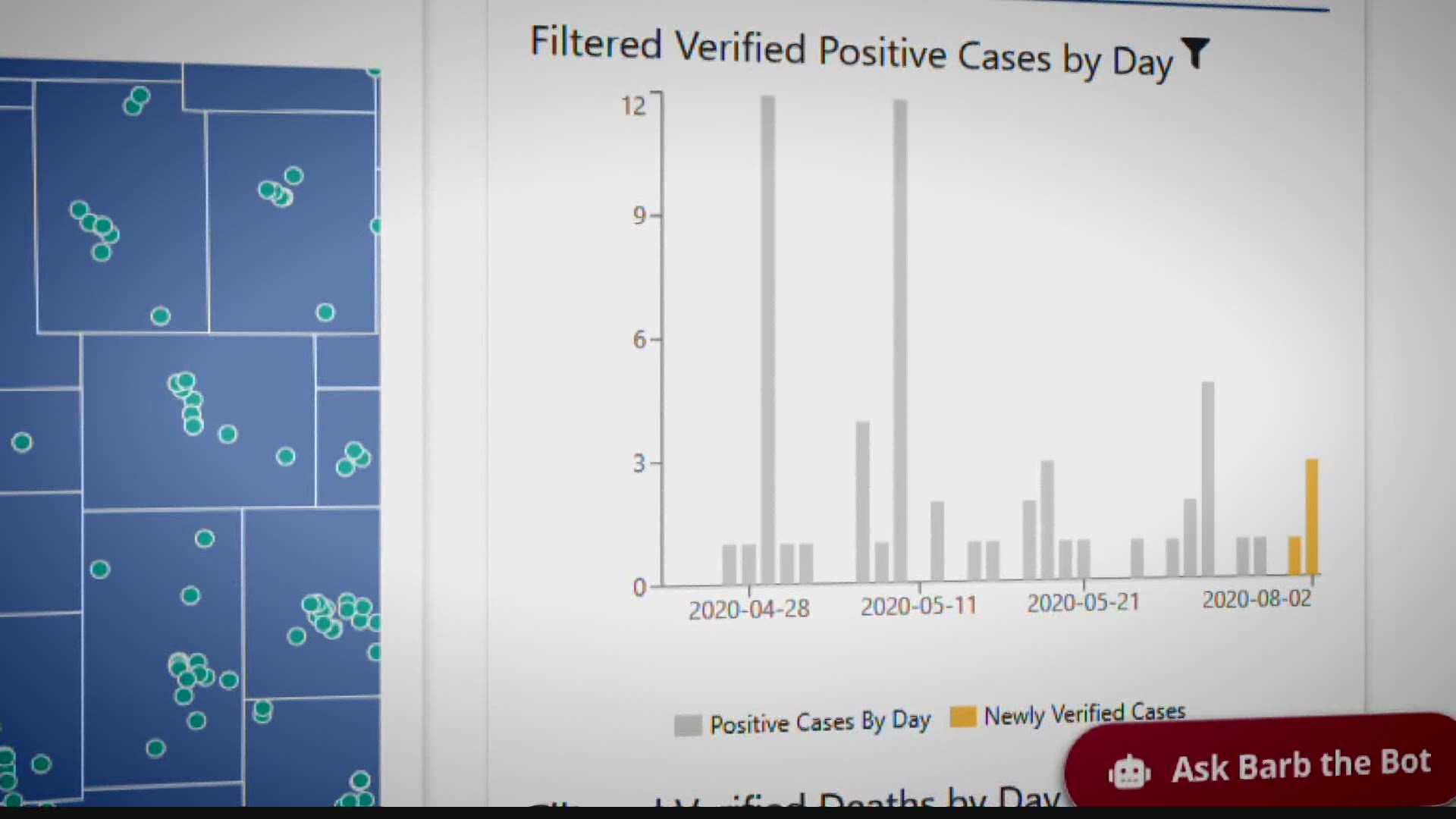Click the second 12-case gray bar near 2020-05-11

click(x=900, y=337)
